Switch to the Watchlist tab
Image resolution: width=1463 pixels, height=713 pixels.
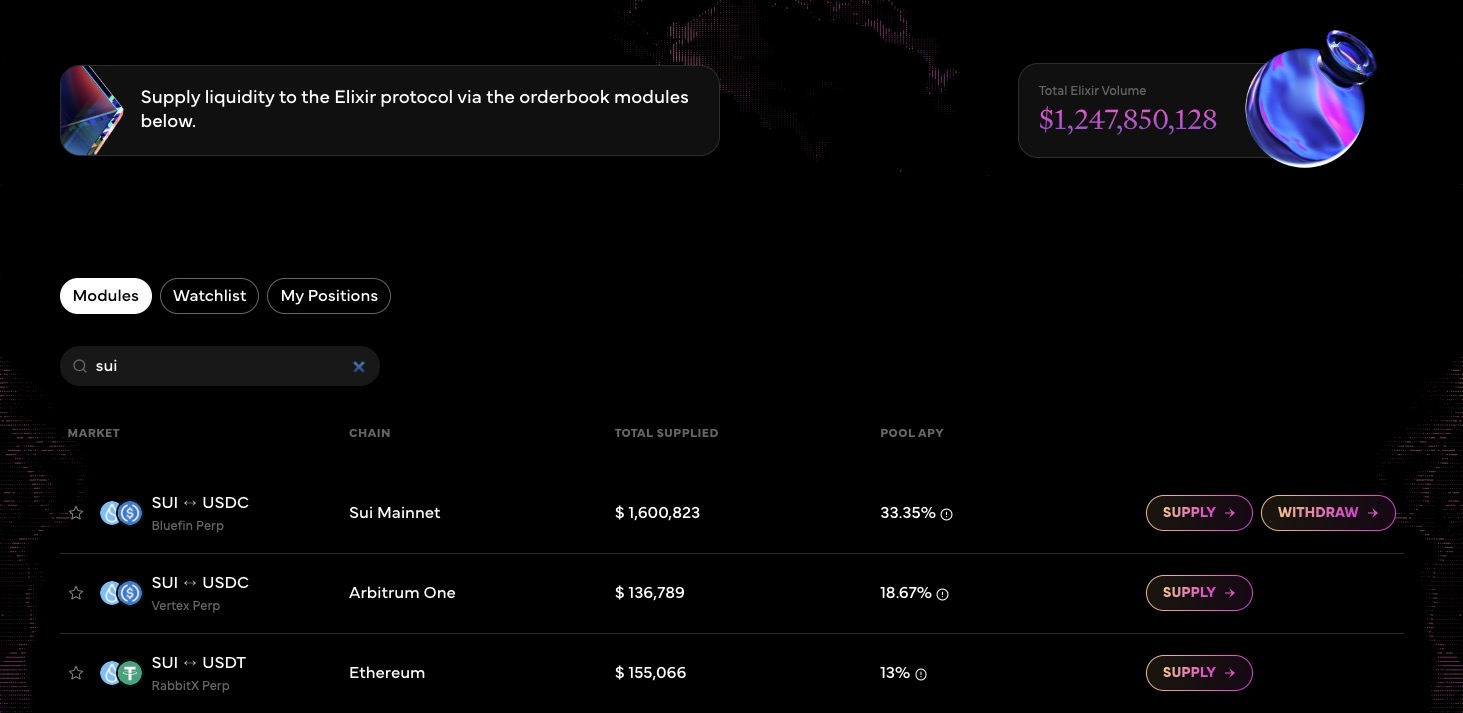210,296
